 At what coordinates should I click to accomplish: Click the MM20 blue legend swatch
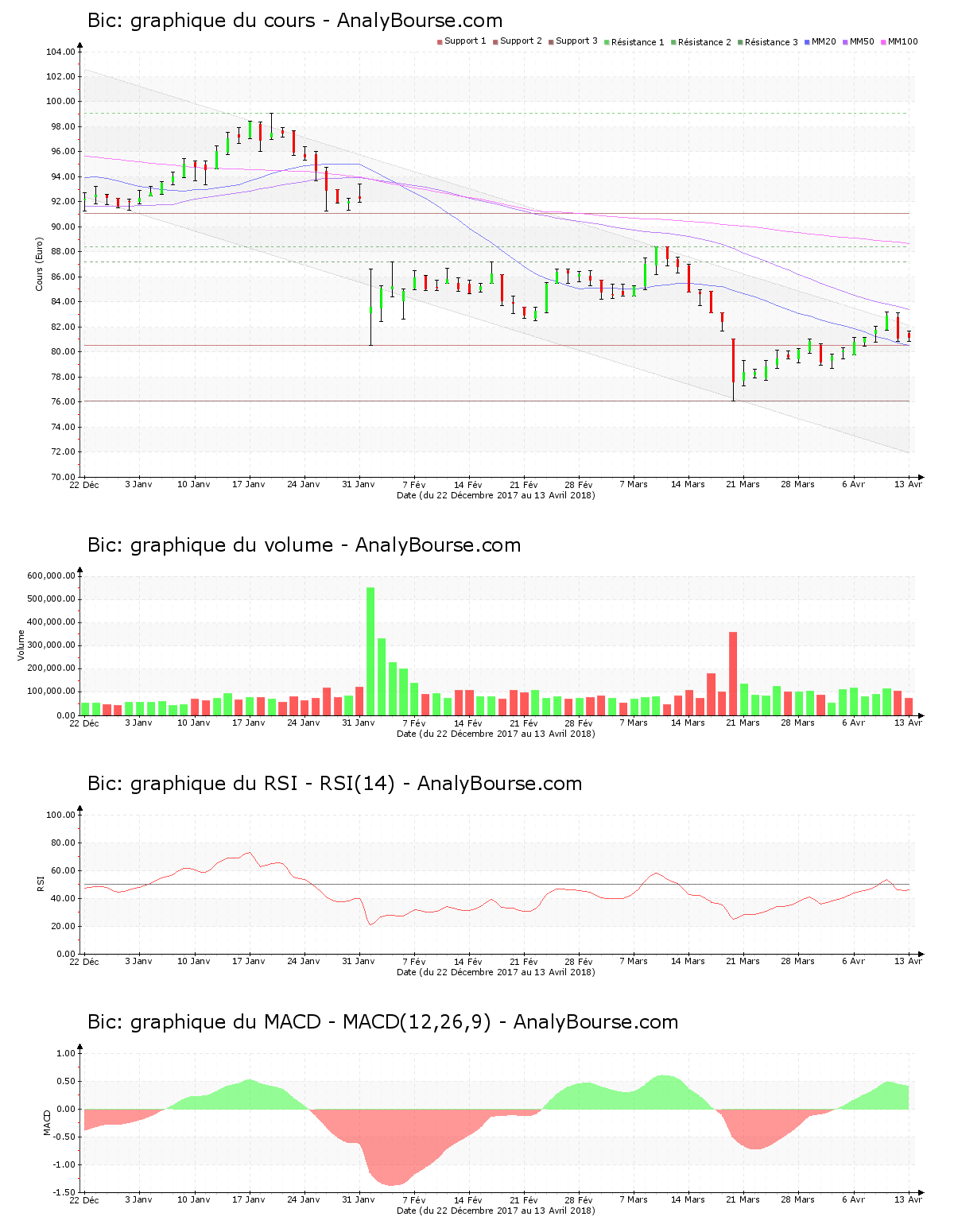(807, 41)
